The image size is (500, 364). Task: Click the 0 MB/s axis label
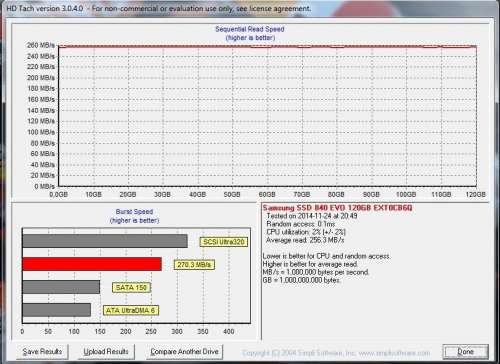point(44,186)
